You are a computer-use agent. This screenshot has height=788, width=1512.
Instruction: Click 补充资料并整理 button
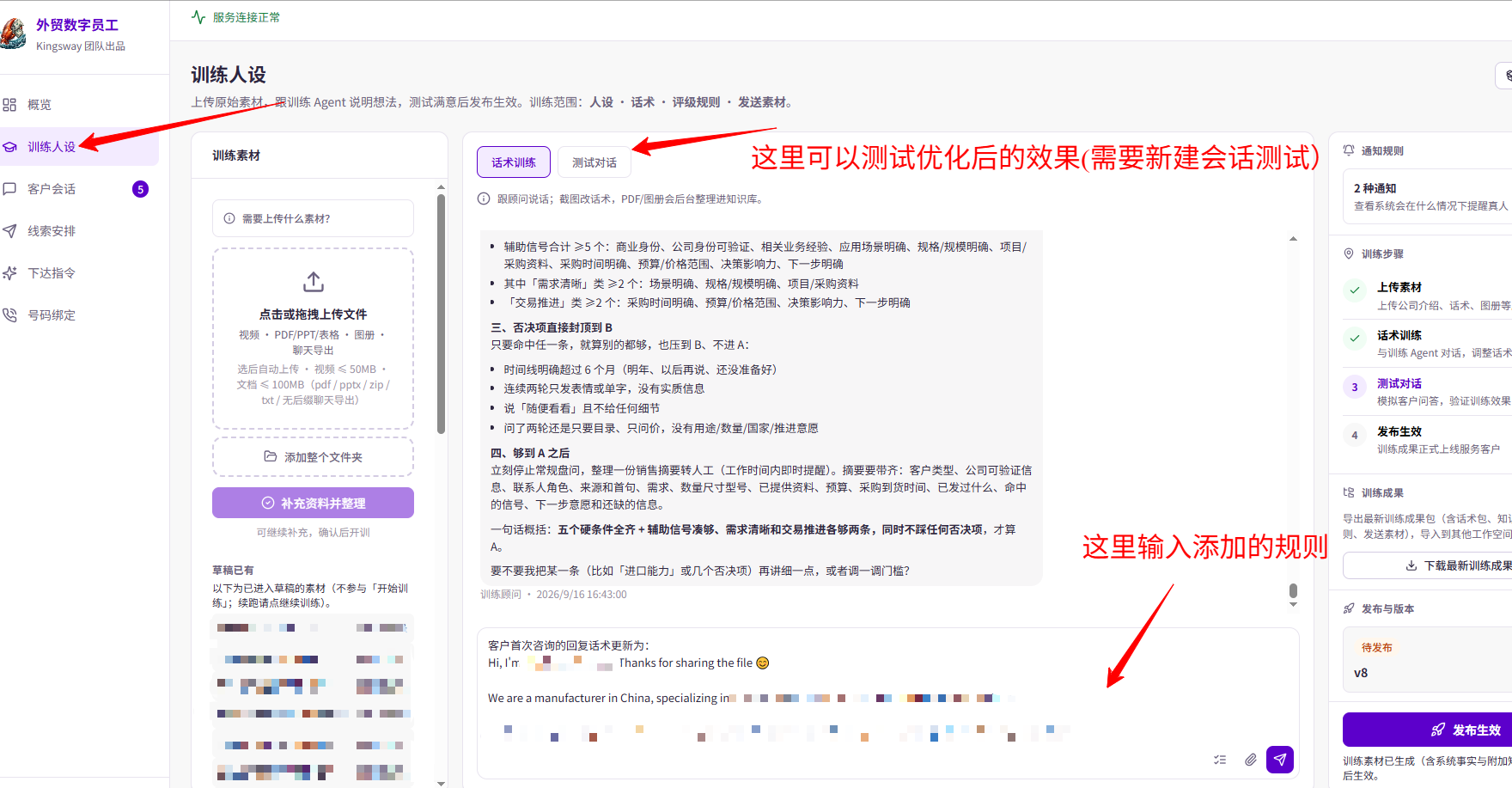click(313, 503)
